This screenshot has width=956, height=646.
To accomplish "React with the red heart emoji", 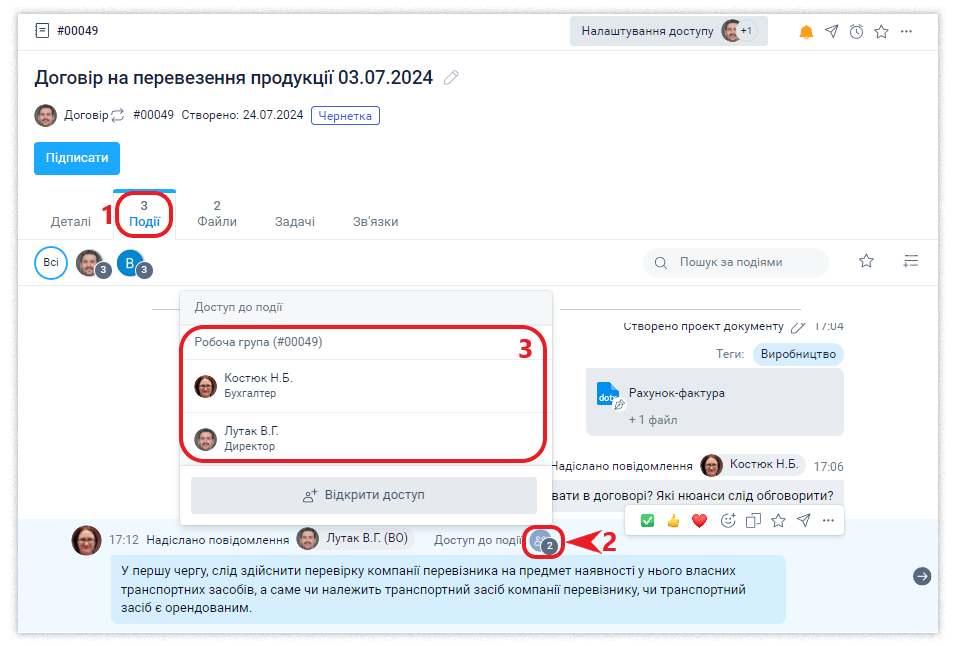I will point(700,520).
